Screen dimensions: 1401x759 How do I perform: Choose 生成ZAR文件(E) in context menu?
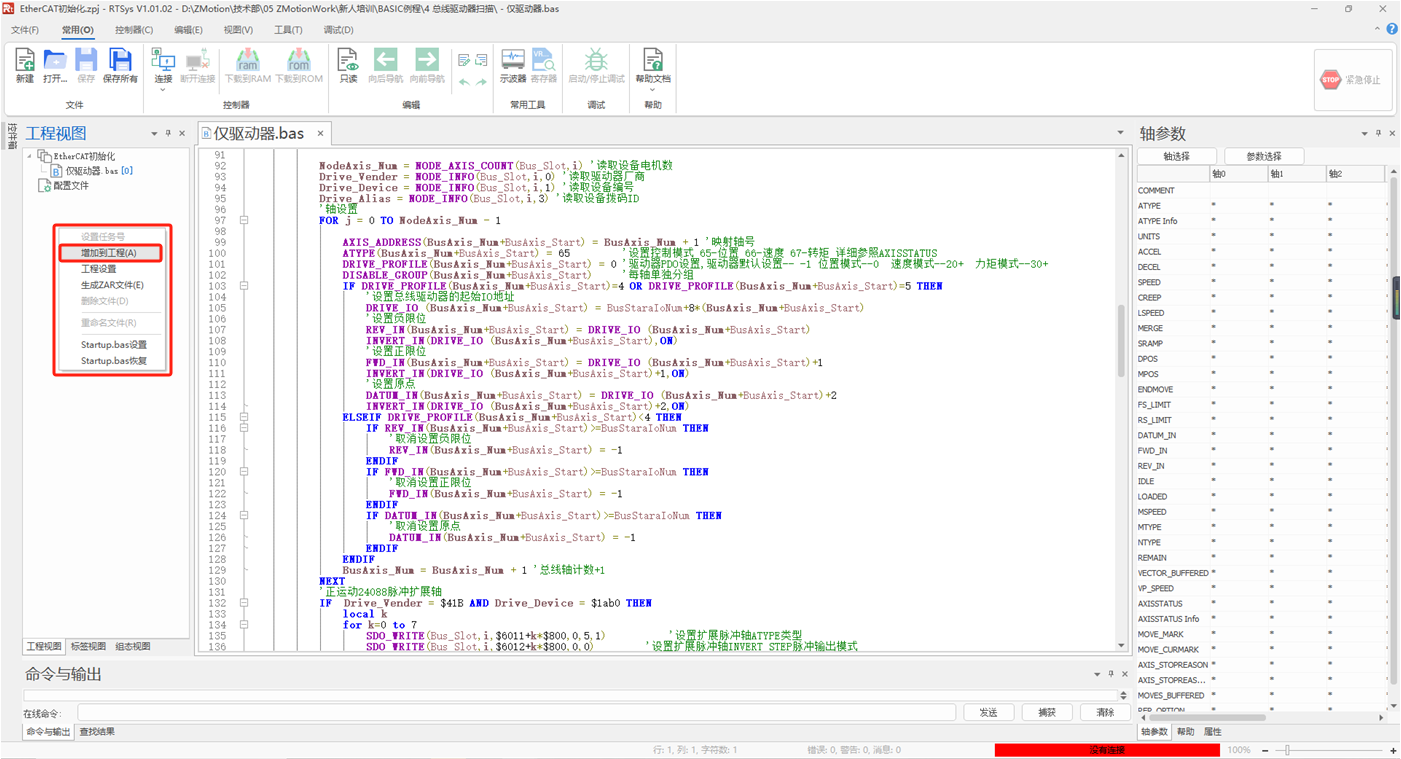(x=111, y=285)
